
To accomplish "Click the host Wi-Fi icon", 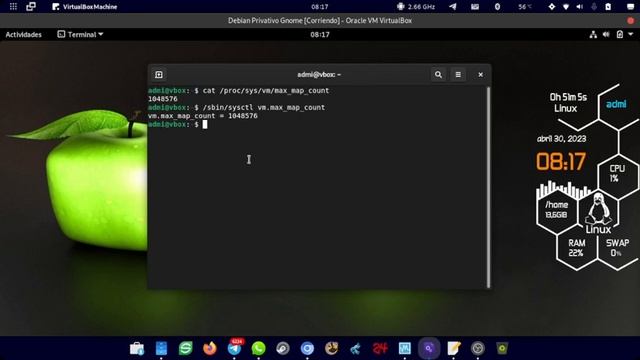I will [566, 7].
